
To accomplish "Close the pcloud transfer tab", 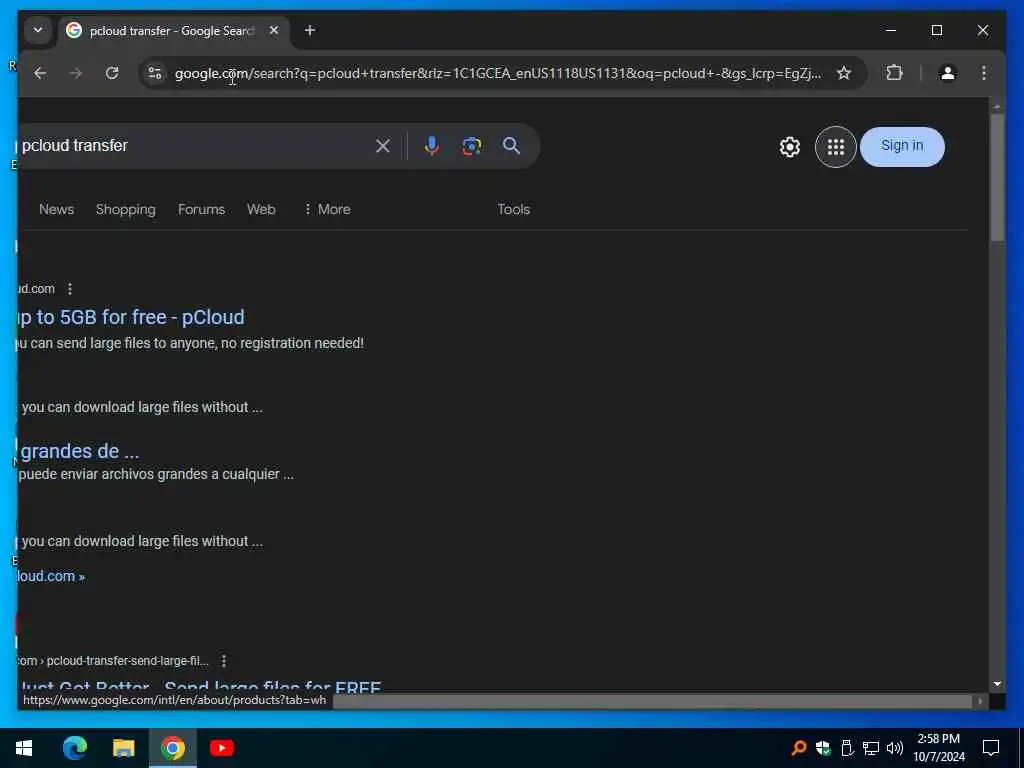I will [274, 30].
